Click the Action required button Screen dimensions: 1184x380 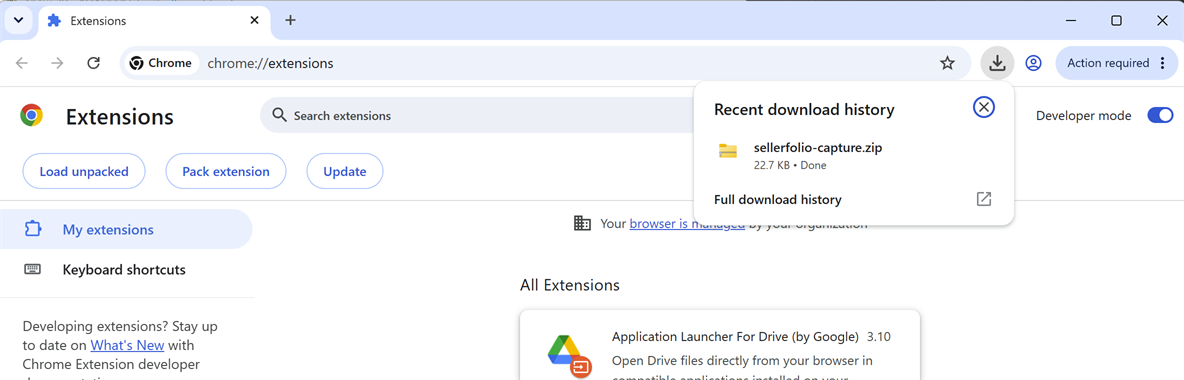click(x=1107, y=63)
